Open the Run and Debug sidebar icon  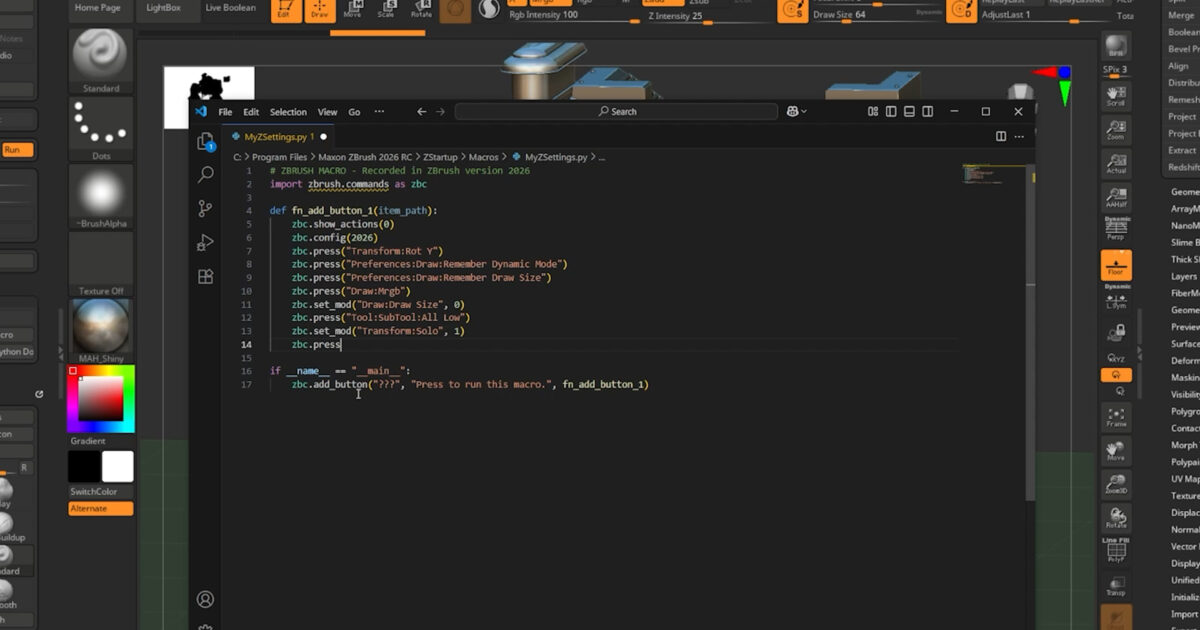point(205,240)
